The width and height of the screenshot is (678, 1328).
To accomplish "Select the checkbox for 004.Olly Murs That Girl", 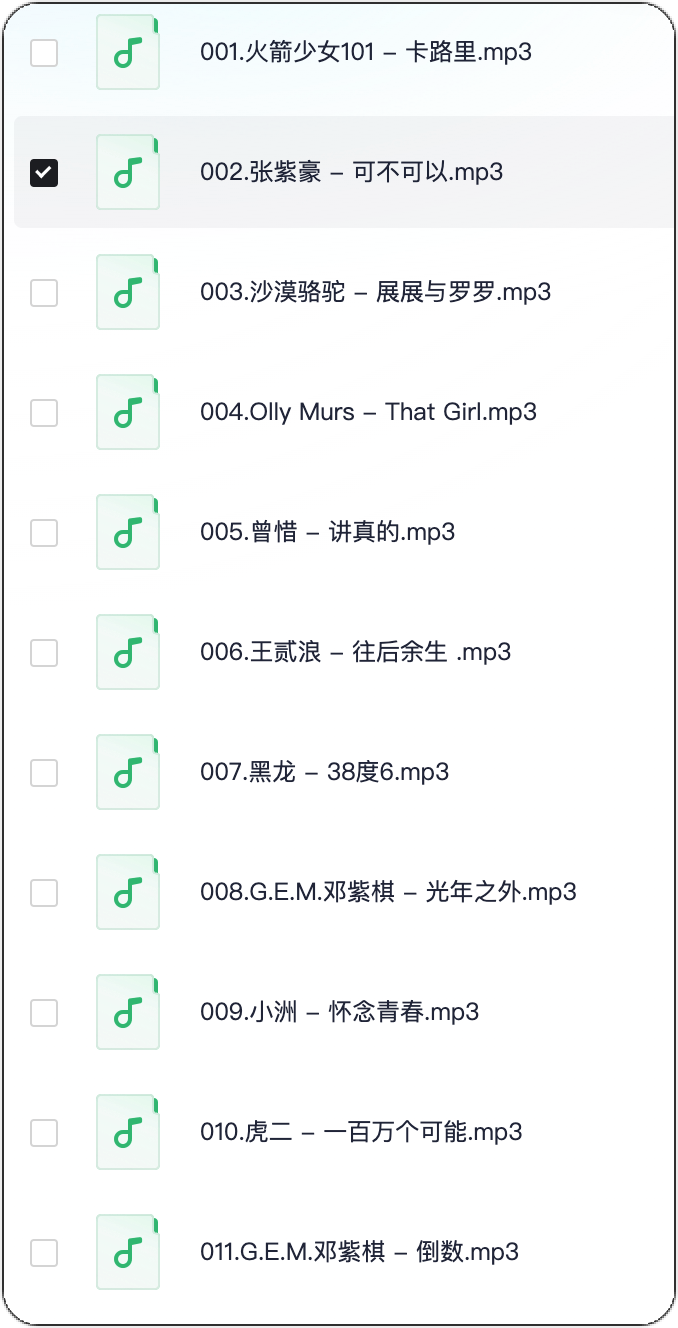I will point(44,412).
